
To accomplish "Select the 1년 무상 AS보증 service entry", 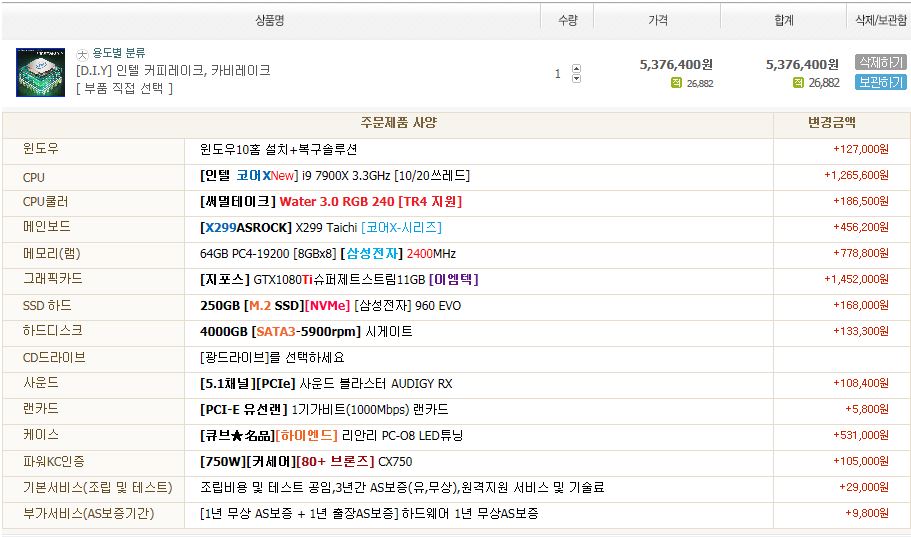I will click(x=369, y=514).
